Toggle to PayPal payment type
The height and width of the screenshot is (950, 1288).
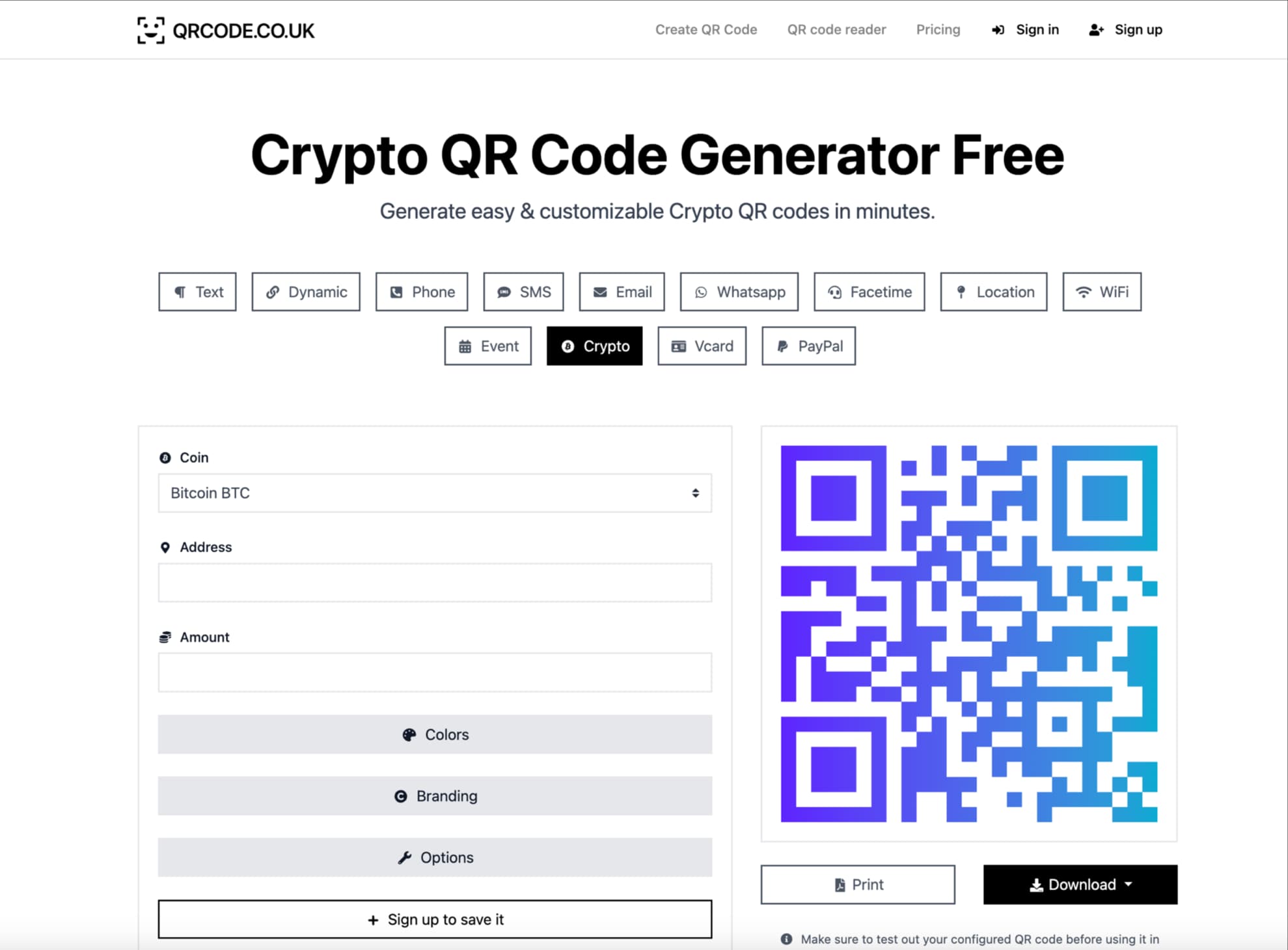811,345
